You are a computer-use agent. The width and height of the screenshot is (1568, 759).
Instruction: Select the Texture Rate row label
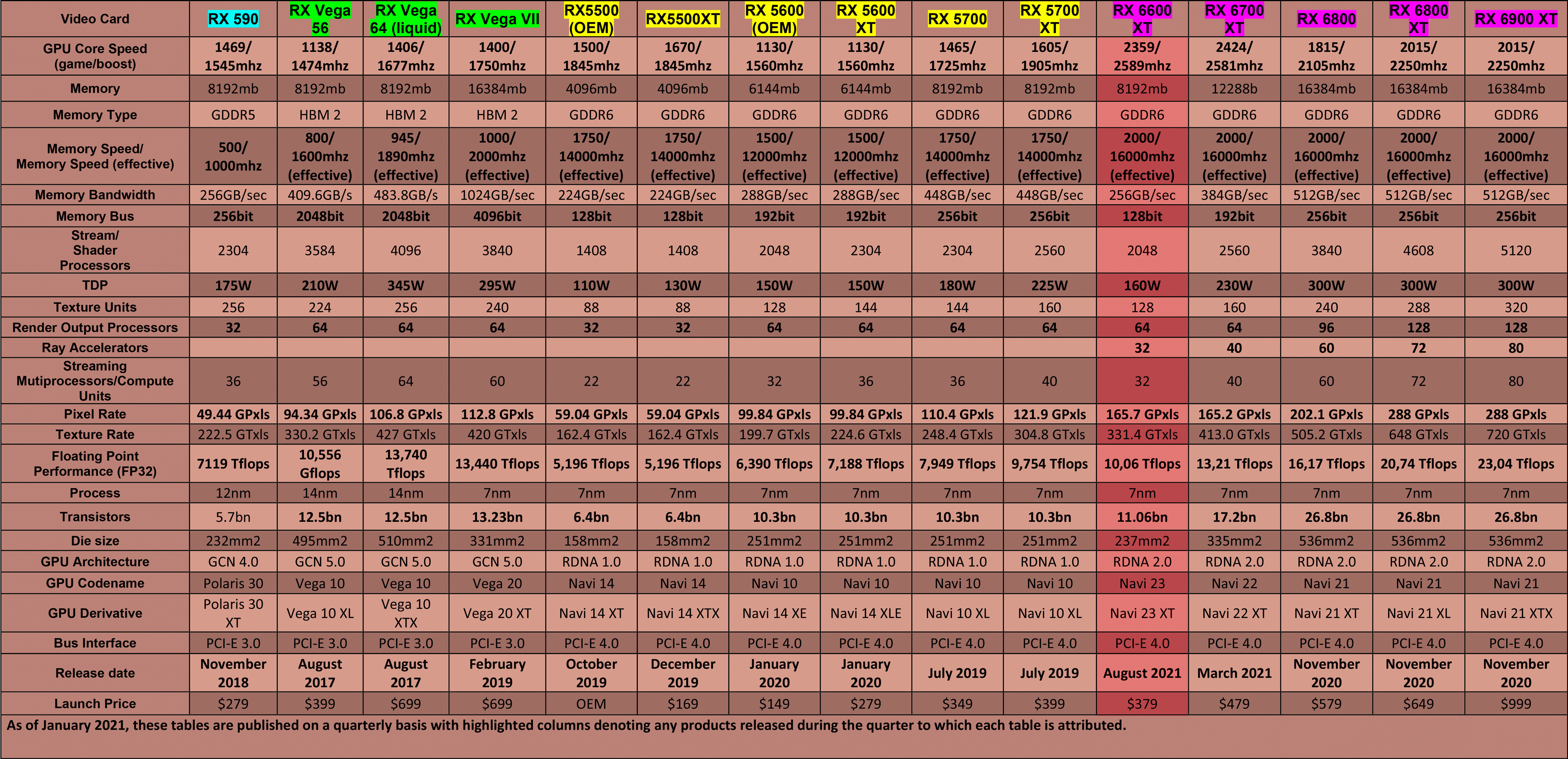coord(95,434)
